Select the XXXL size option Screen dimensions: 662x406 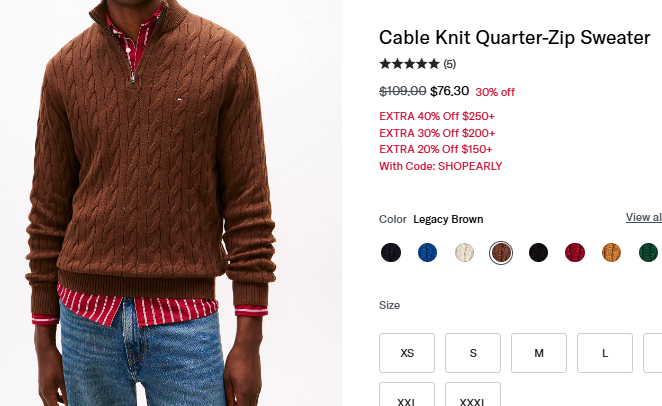473,397
